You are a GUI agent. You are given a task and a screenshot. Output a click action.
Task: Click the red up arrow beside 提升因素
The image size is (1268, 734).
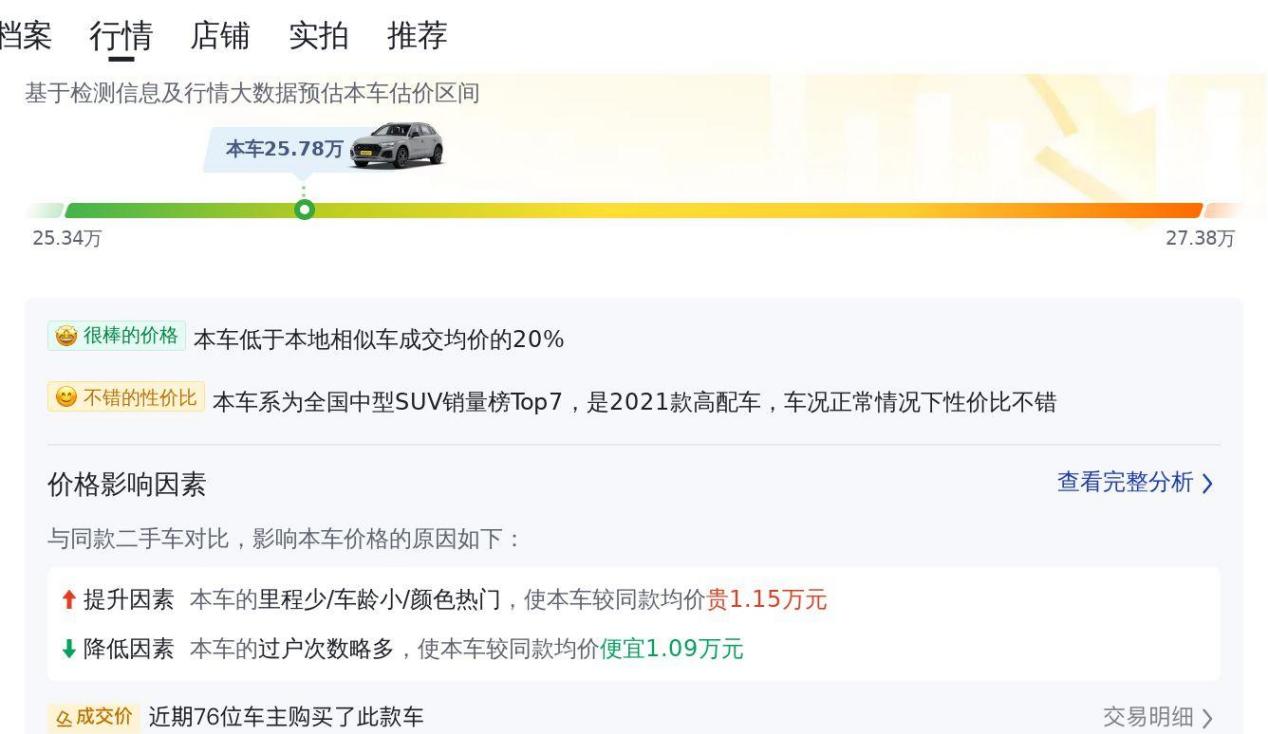point(68,600)
